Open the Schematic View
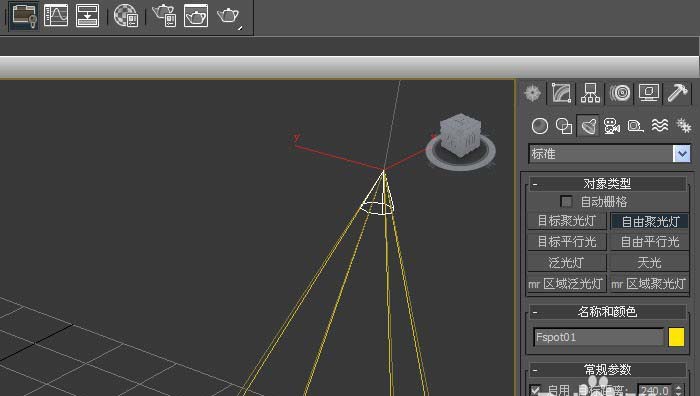Viewport: 700px width, 396px height. pyautogui.click(x=88, y=16)
